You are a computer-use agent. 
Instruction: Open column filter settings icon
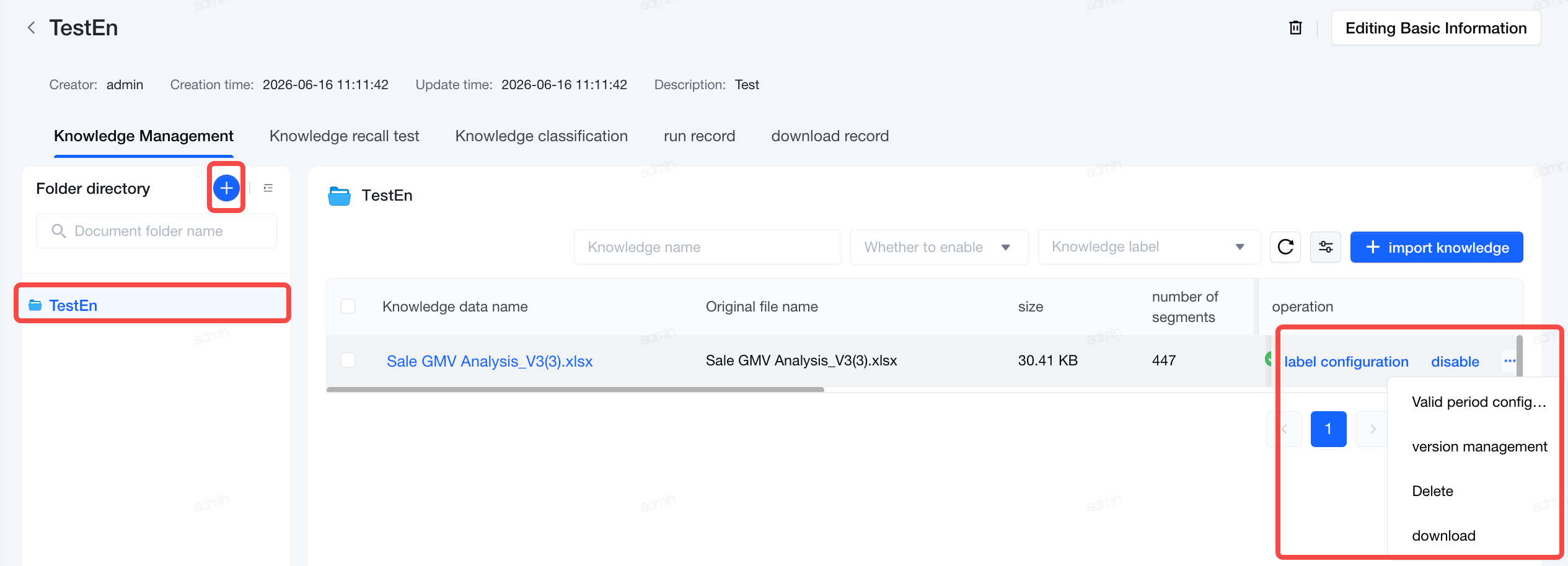coord(1326,247)
